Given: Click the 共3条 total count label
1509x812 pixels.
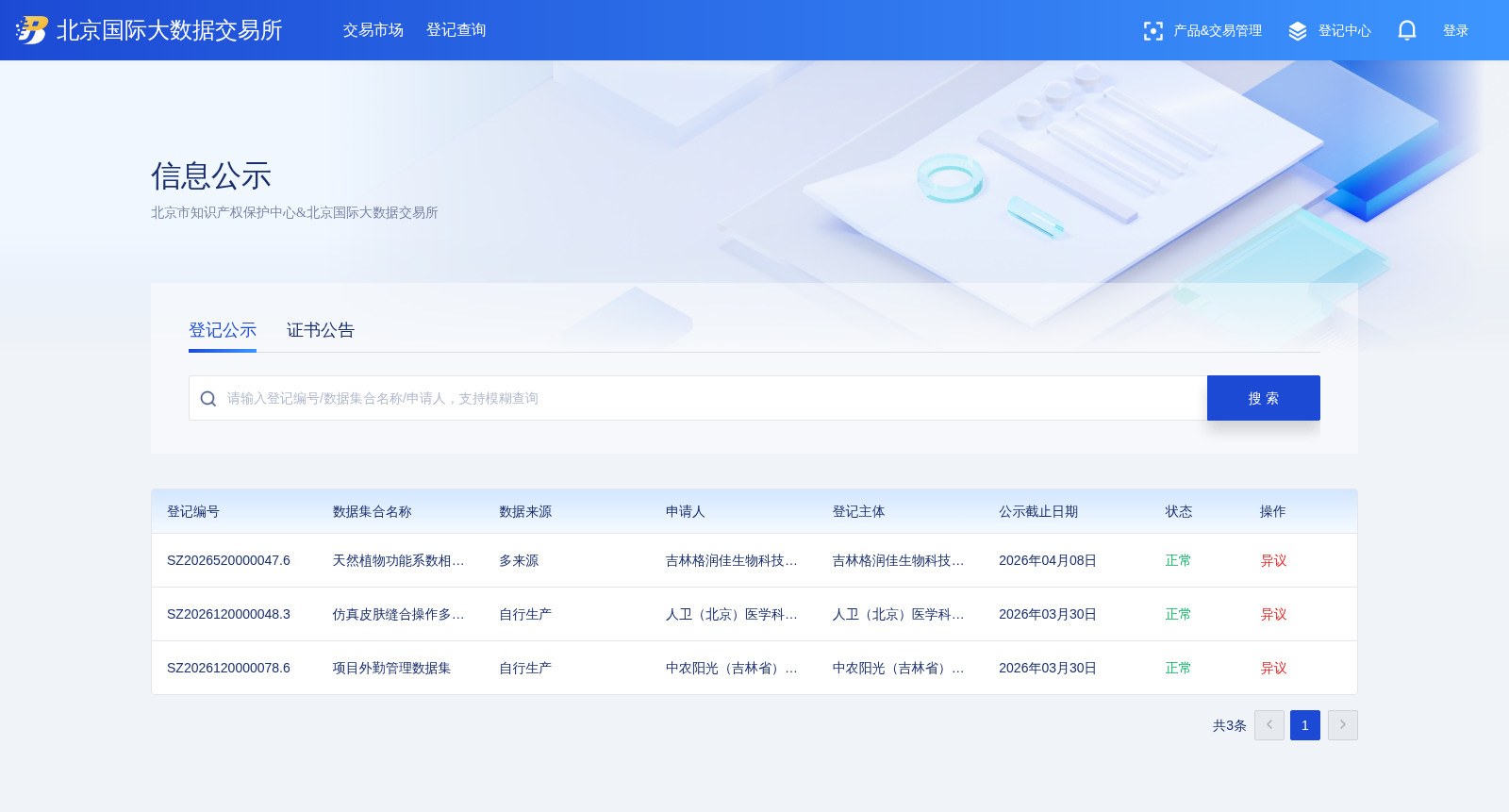Looking at the screenshot, I should [x=1230, y=725].
